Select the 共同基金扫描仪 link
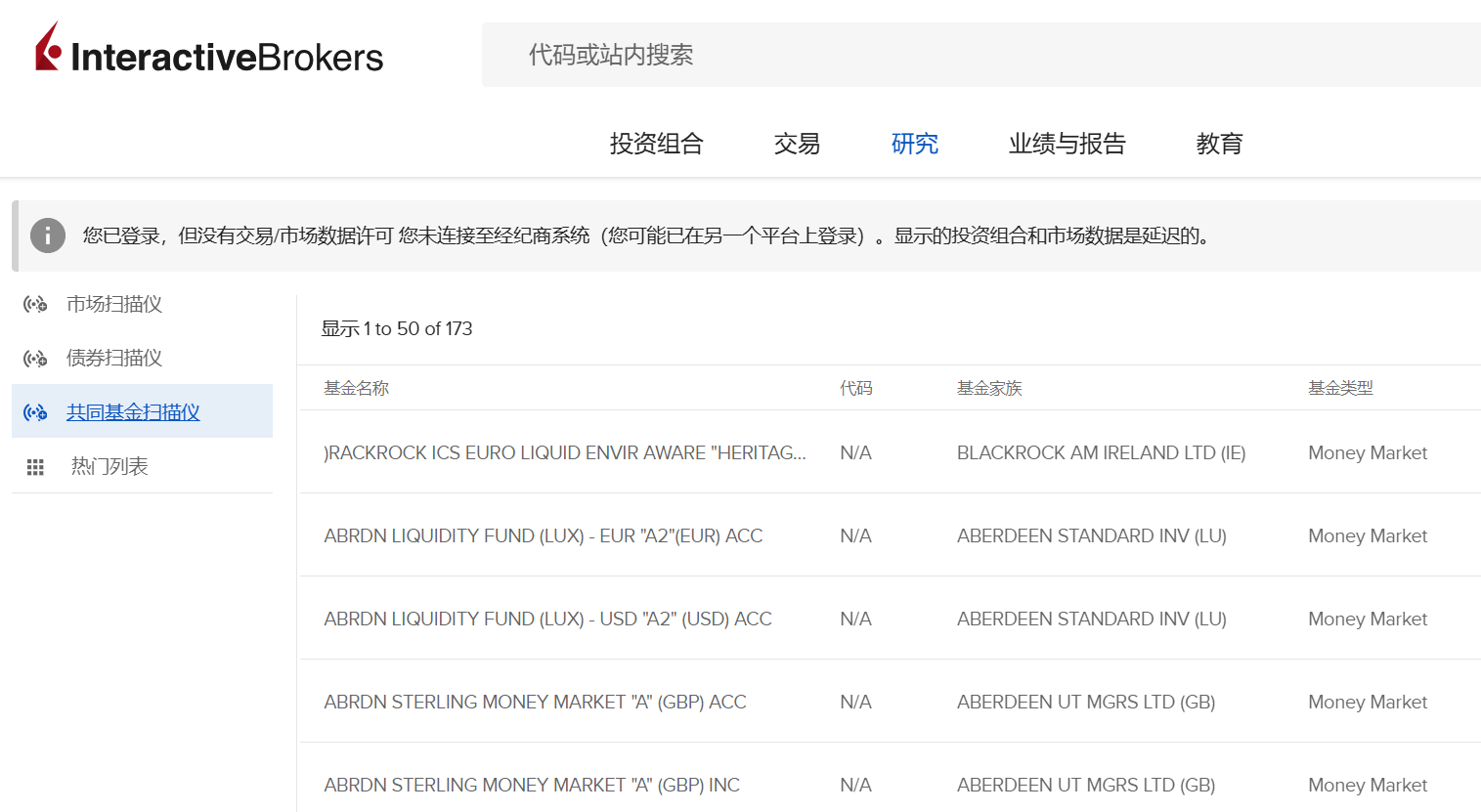 coord(133,412)
